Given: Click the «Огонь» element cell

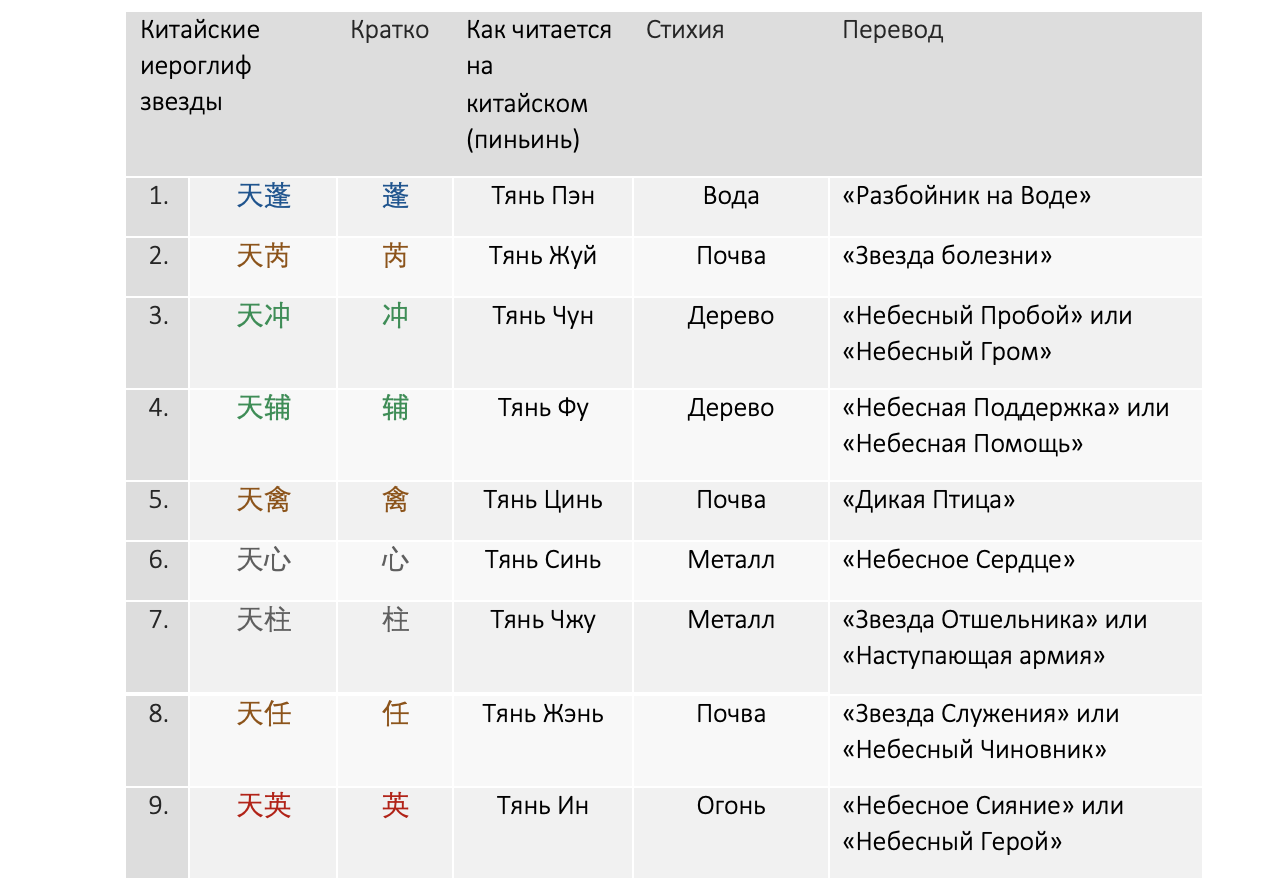Looking at the screenshot, I should 731,806.
